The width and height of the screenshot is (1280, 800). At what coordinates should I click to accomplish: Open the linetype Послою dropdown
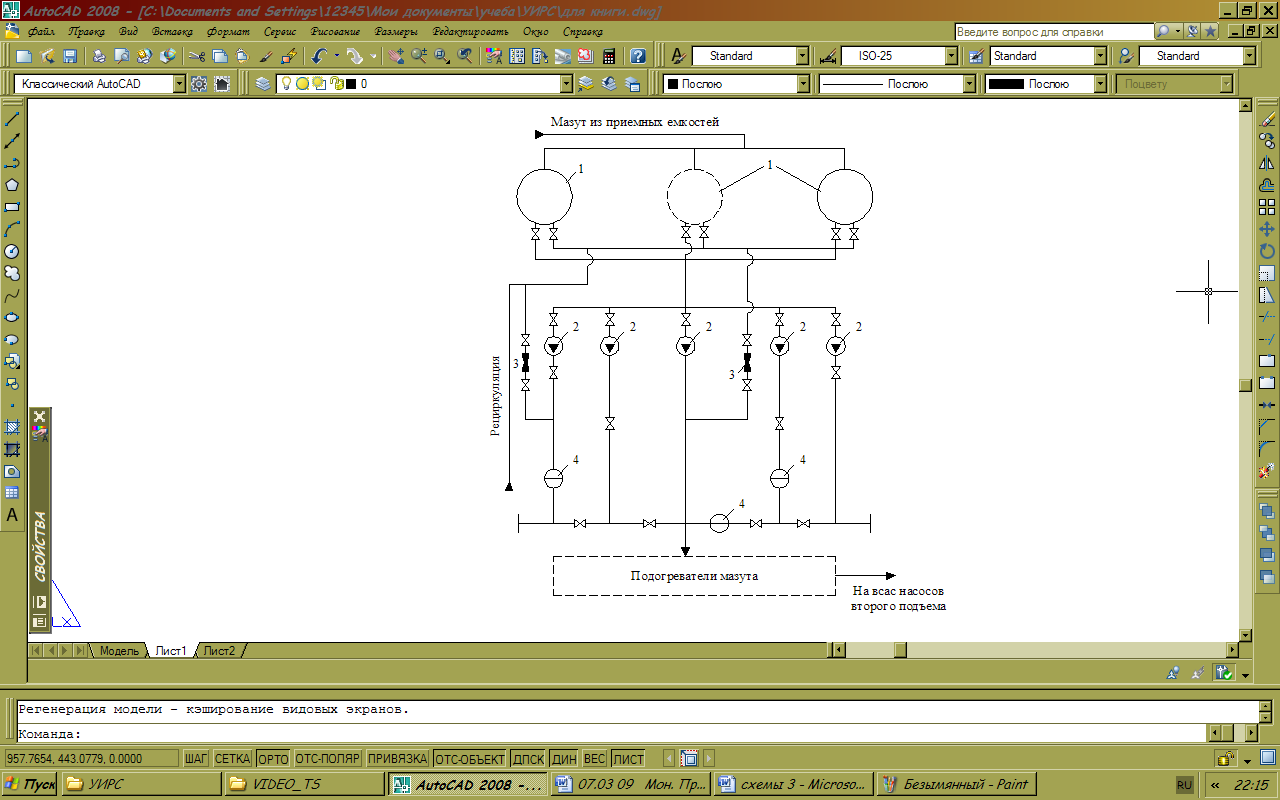969,84
